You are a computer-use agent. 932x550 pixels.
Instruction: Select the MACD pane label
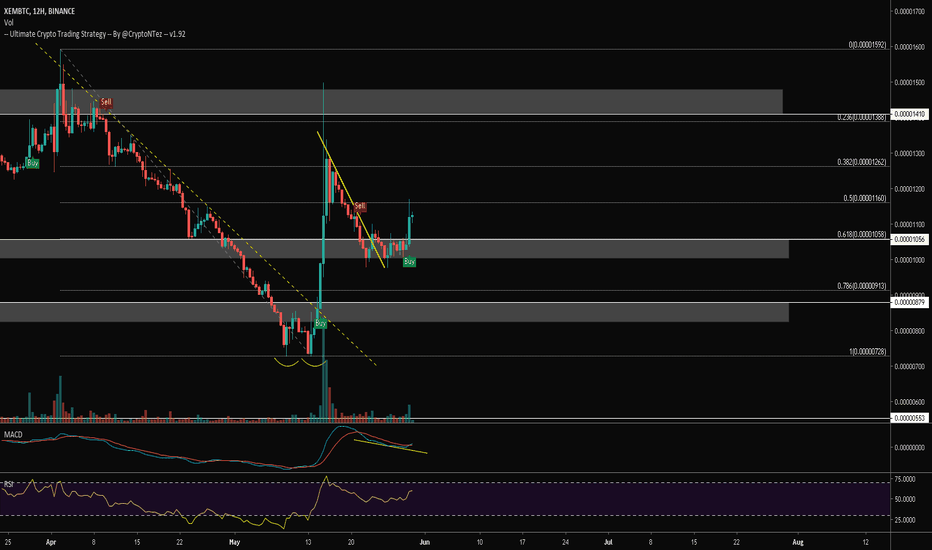(13, 435)
